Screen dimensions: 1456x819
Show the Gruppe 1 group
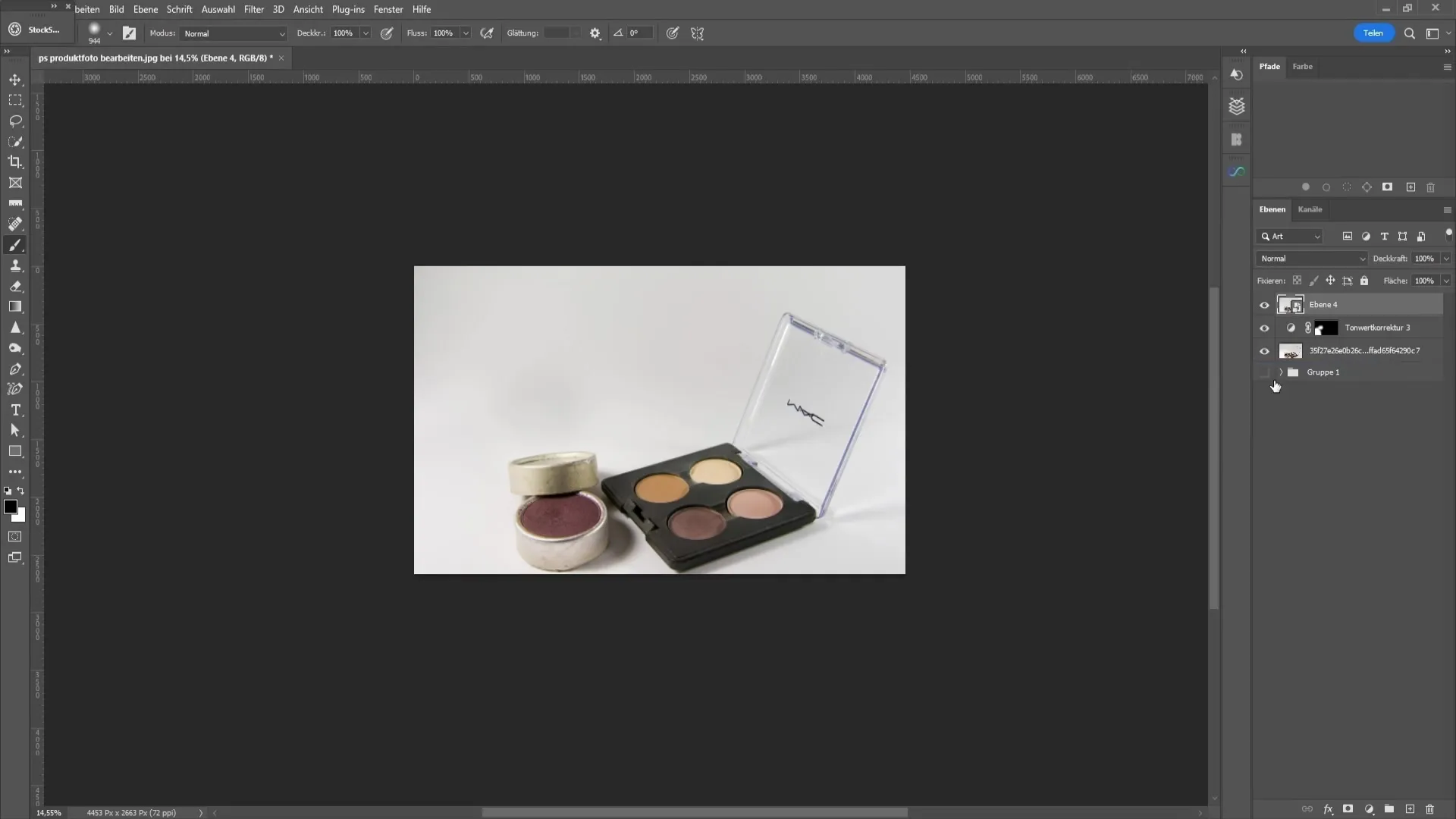click(x=1264, y=372)
